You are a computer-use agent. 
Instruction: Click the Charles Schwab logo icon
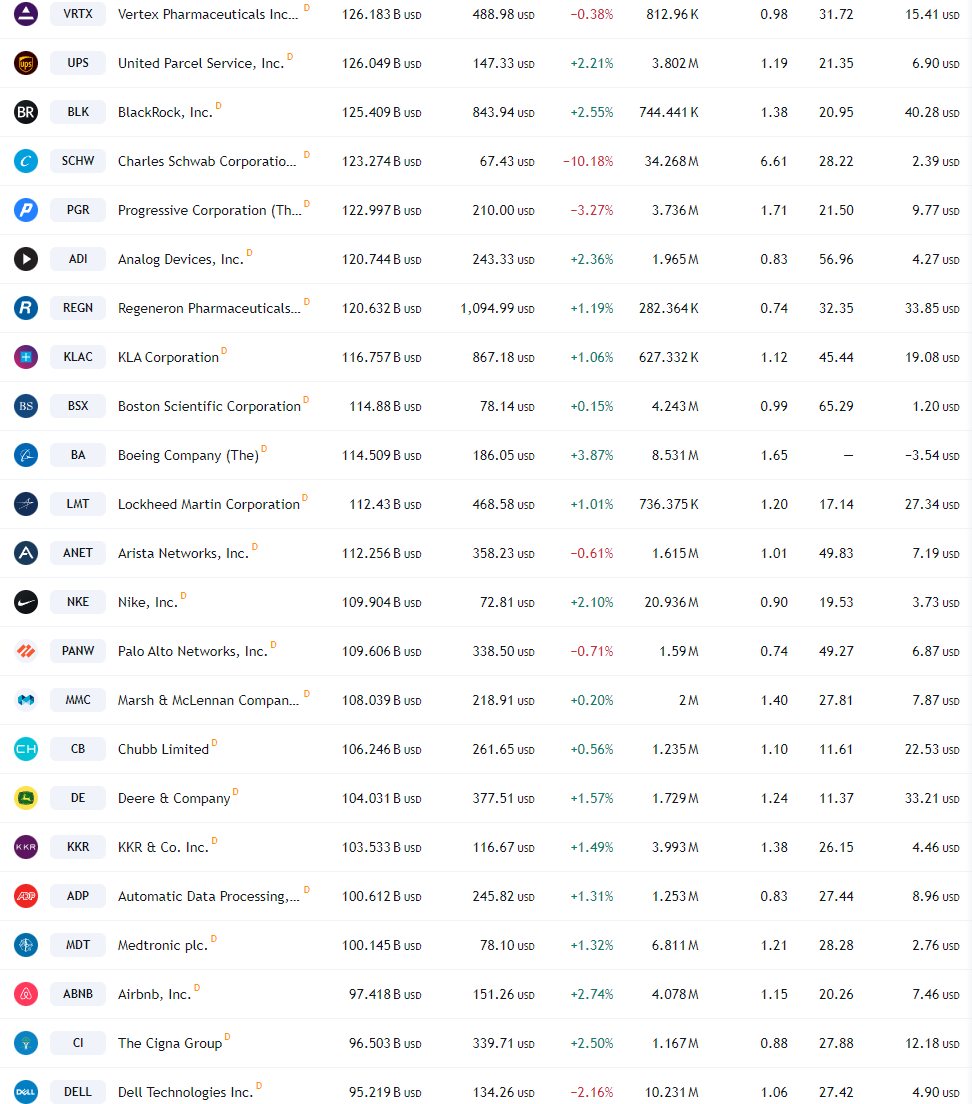(x=26, y=161)
